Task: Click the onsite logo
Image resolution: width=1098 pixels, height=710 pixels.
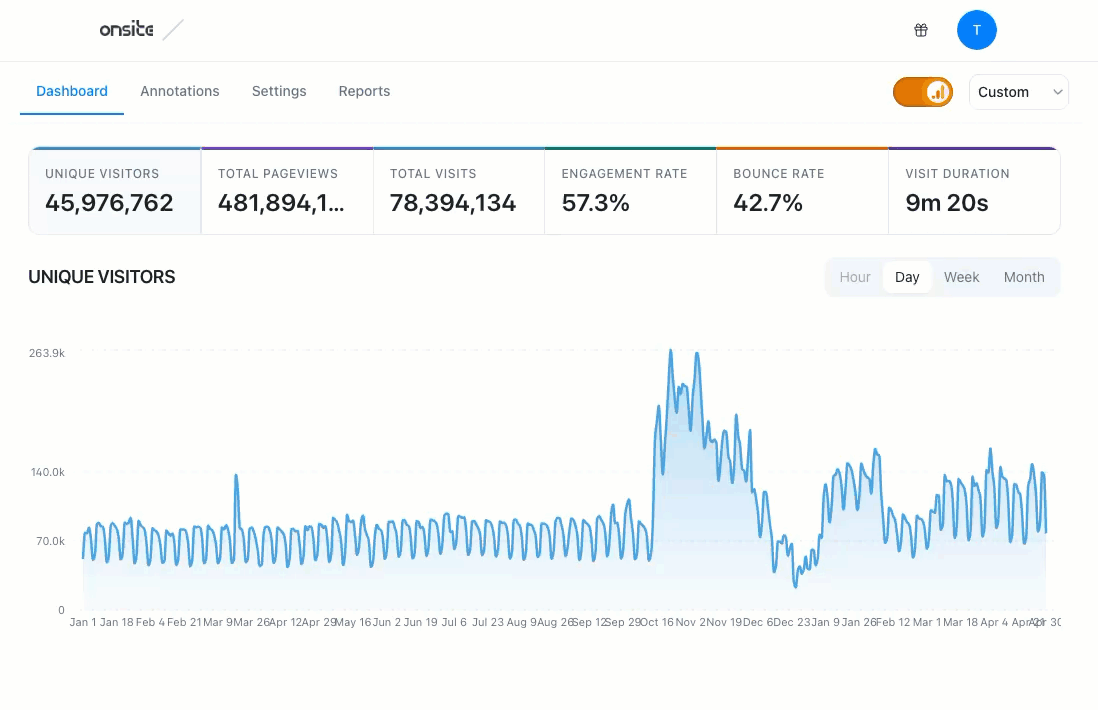Action: [126, 30]
